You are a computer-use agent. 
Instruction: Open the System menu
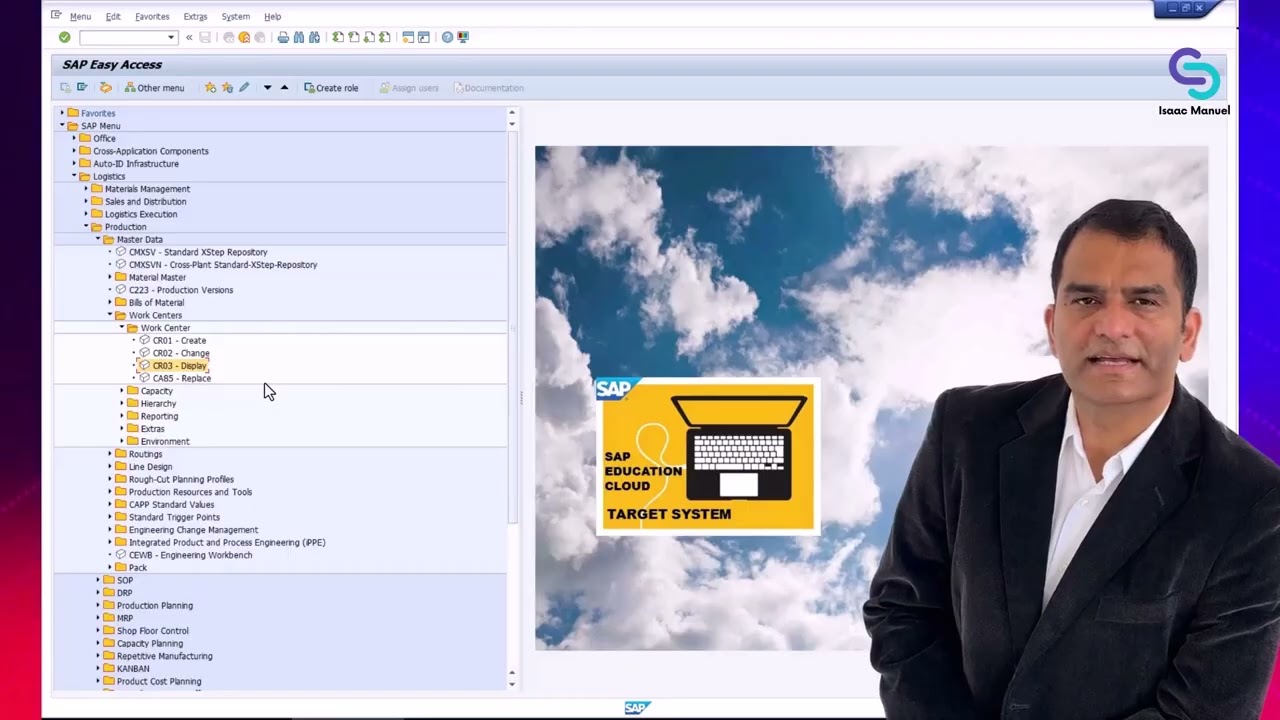click(236, 17)
